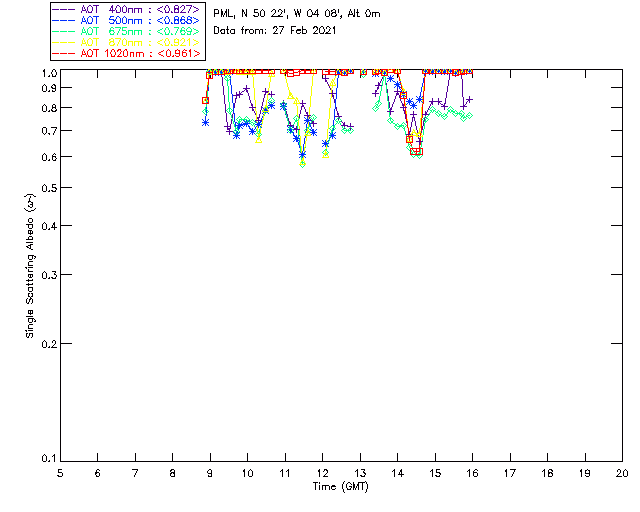Image resolution: width=640 pixels, height=512 pixels.
Task: Click the '0.2' y-axis tick label
Action: [x=49, y=344]
